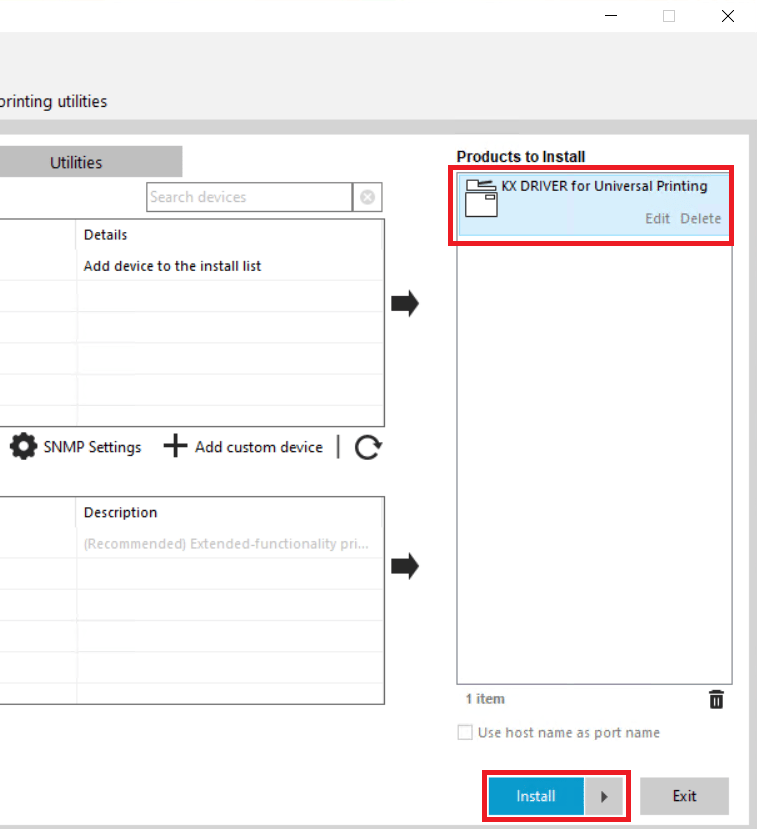
Task: Enable Use host name as port name
Action: [x=465, y=732]
